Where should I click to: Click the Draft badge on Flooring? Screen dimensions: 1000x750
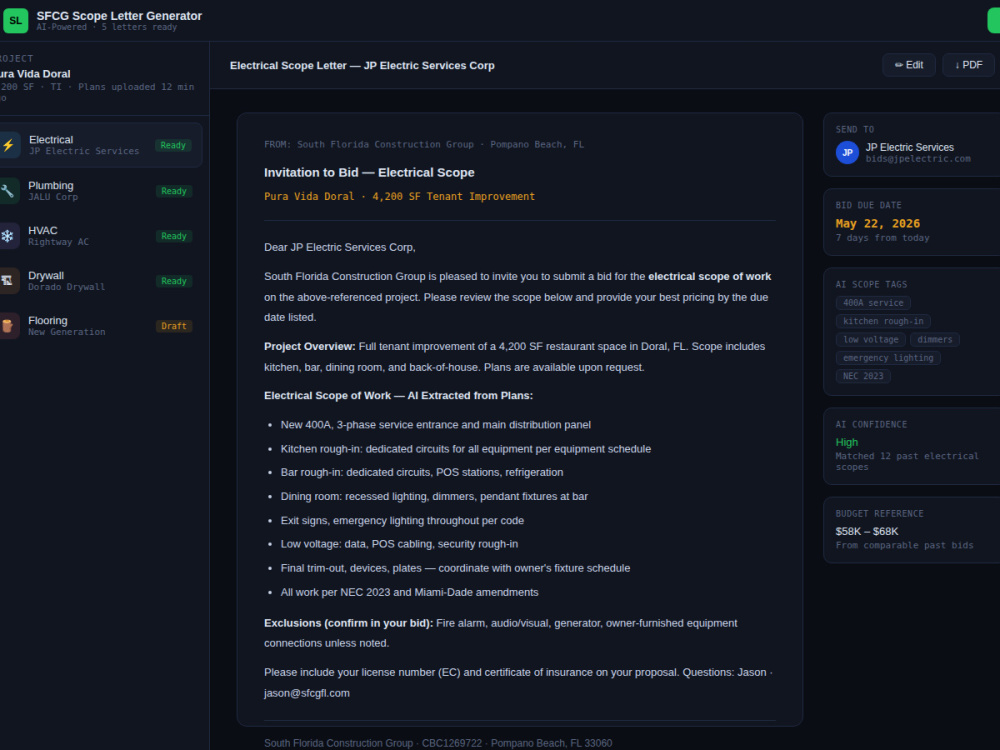click(x=173, y=326)
